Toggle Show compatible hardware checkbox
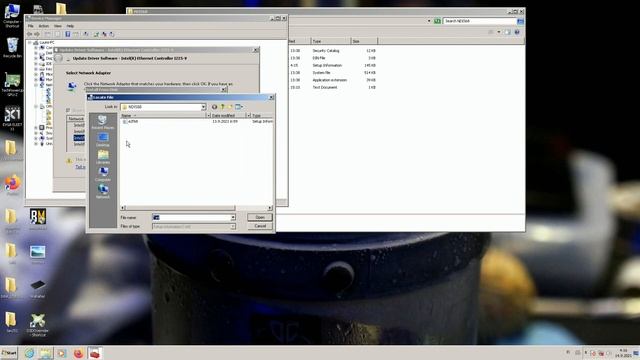The height and width of the screenshot is (360, 640). (x=68, y=110)
